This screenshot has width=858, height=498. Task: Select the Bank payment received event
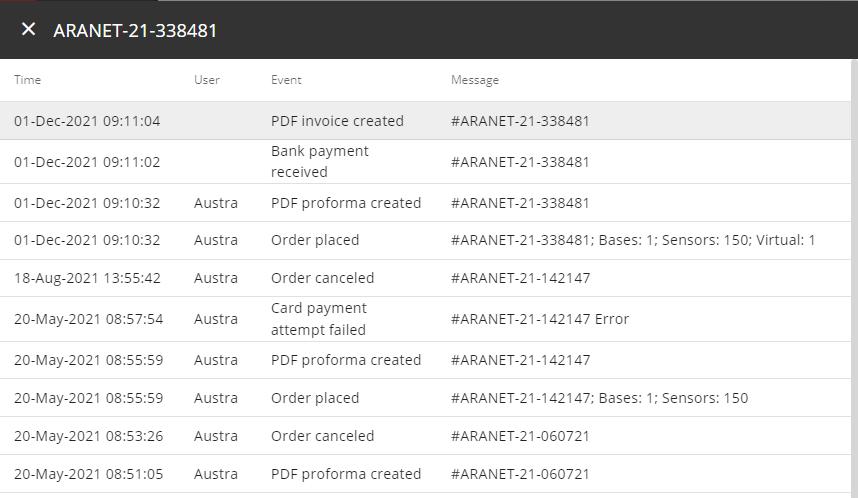pos(319,161)
